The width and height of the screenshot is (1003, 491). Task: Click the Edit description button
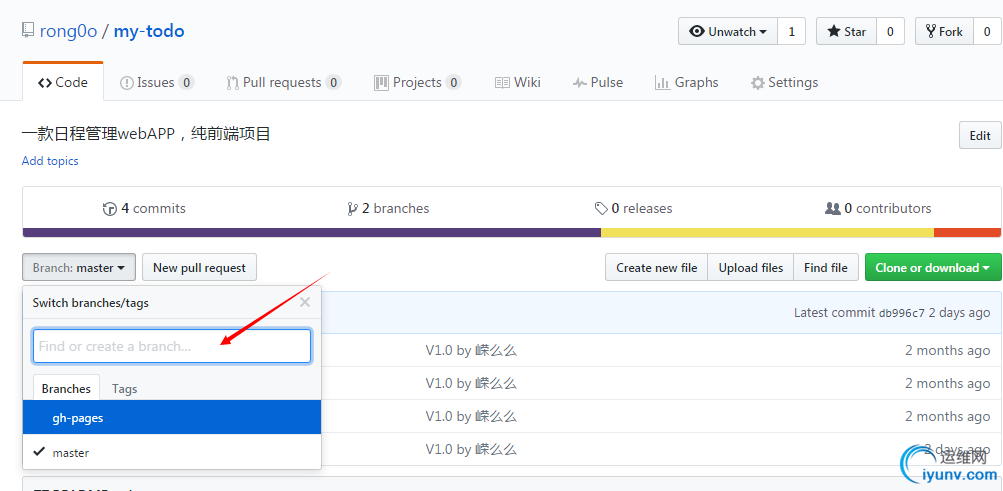point(980,135)
